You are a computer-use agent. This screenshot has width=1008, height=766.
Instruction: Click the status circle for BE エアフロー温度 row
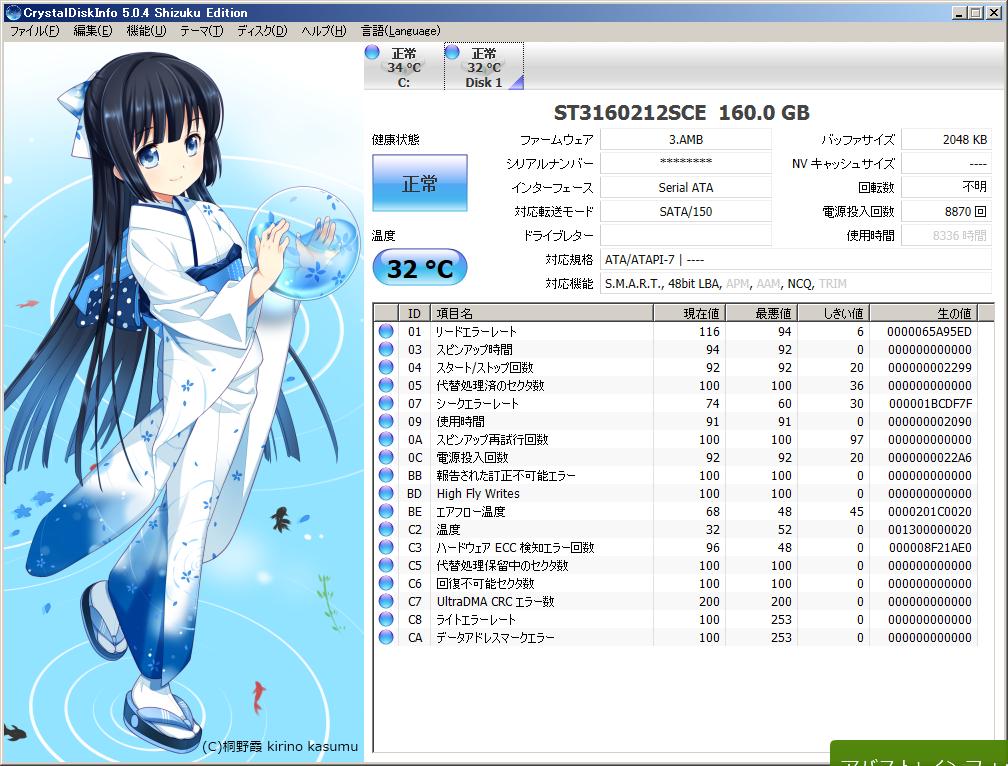click(386, 512)
